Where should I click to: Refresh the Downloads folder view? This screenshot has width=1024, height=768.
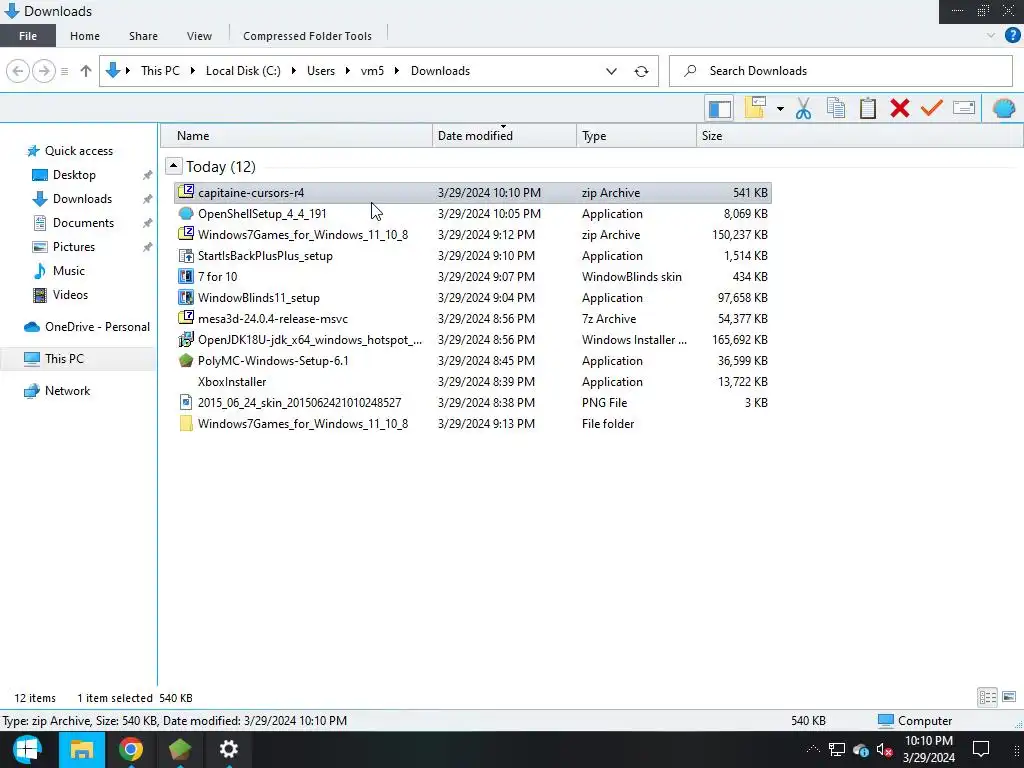click(x=641, y=71)
